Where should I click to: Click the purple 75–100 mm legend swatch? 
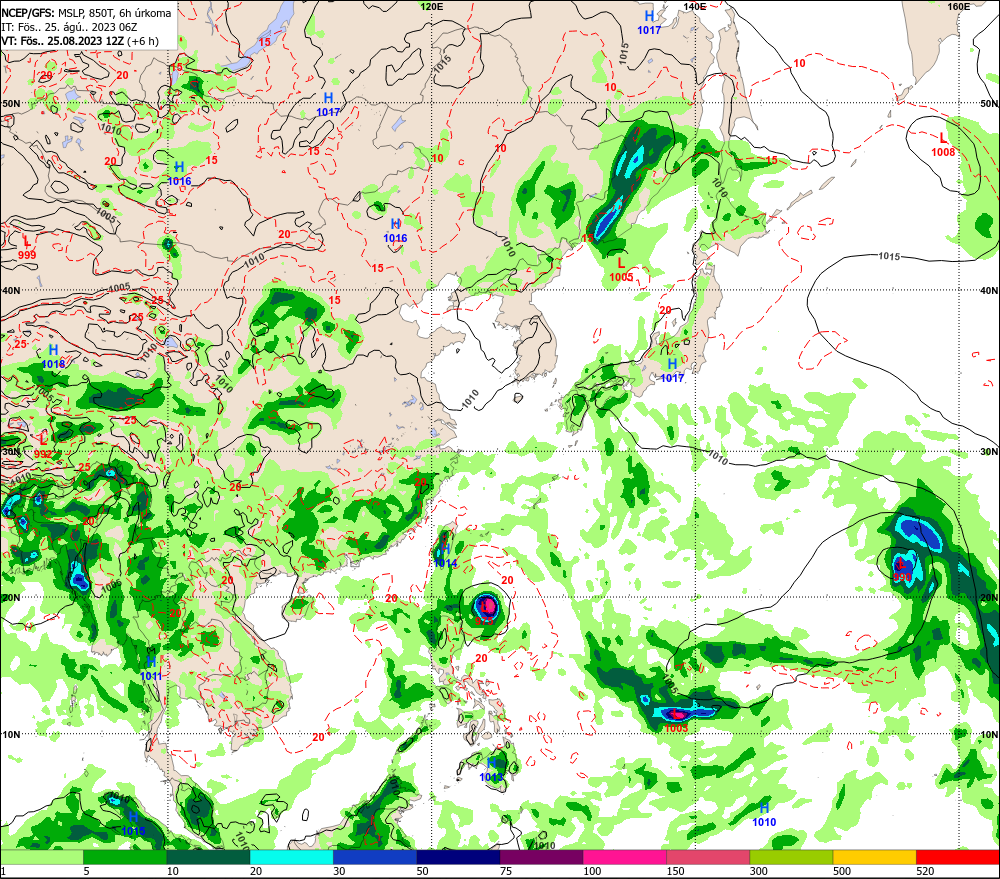(x=541, y=857)
